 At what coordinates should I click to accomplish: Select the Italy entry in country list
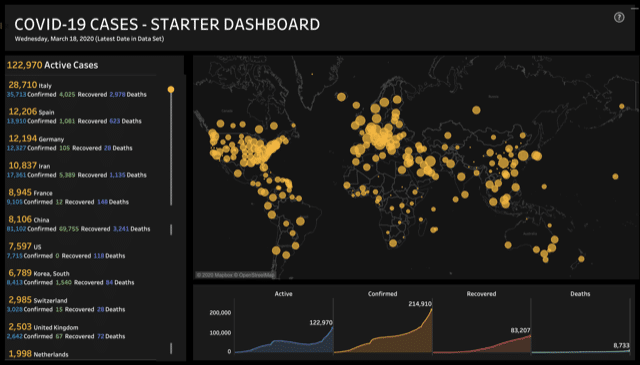pyautogui.click(x=77, y=89)
